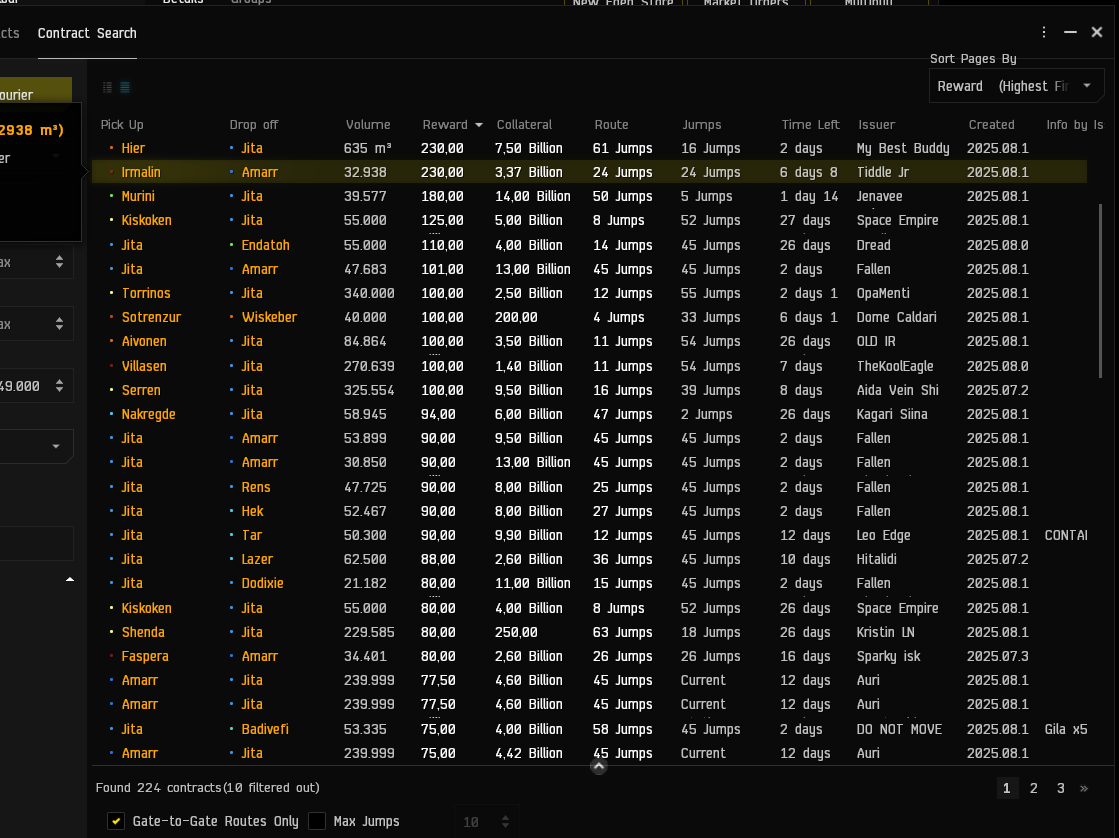Enable the Max Jumps checkbox
This screenshot has width=1119, height=838.
[x=317, y=821]
